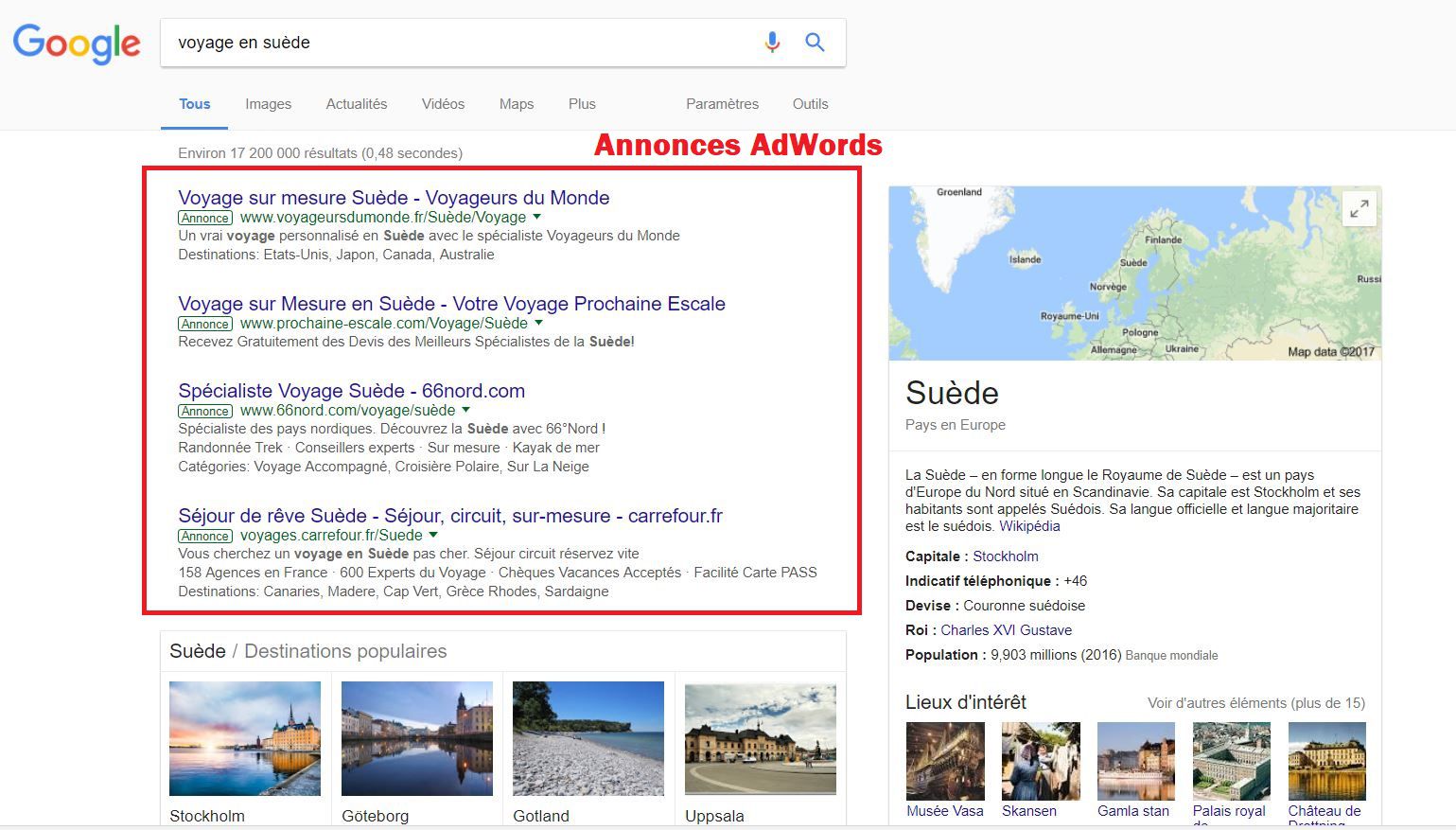This screenshot has width=1456, height=830.
Task: Start voice search with the microphone icon
Action: coord(772,43)
